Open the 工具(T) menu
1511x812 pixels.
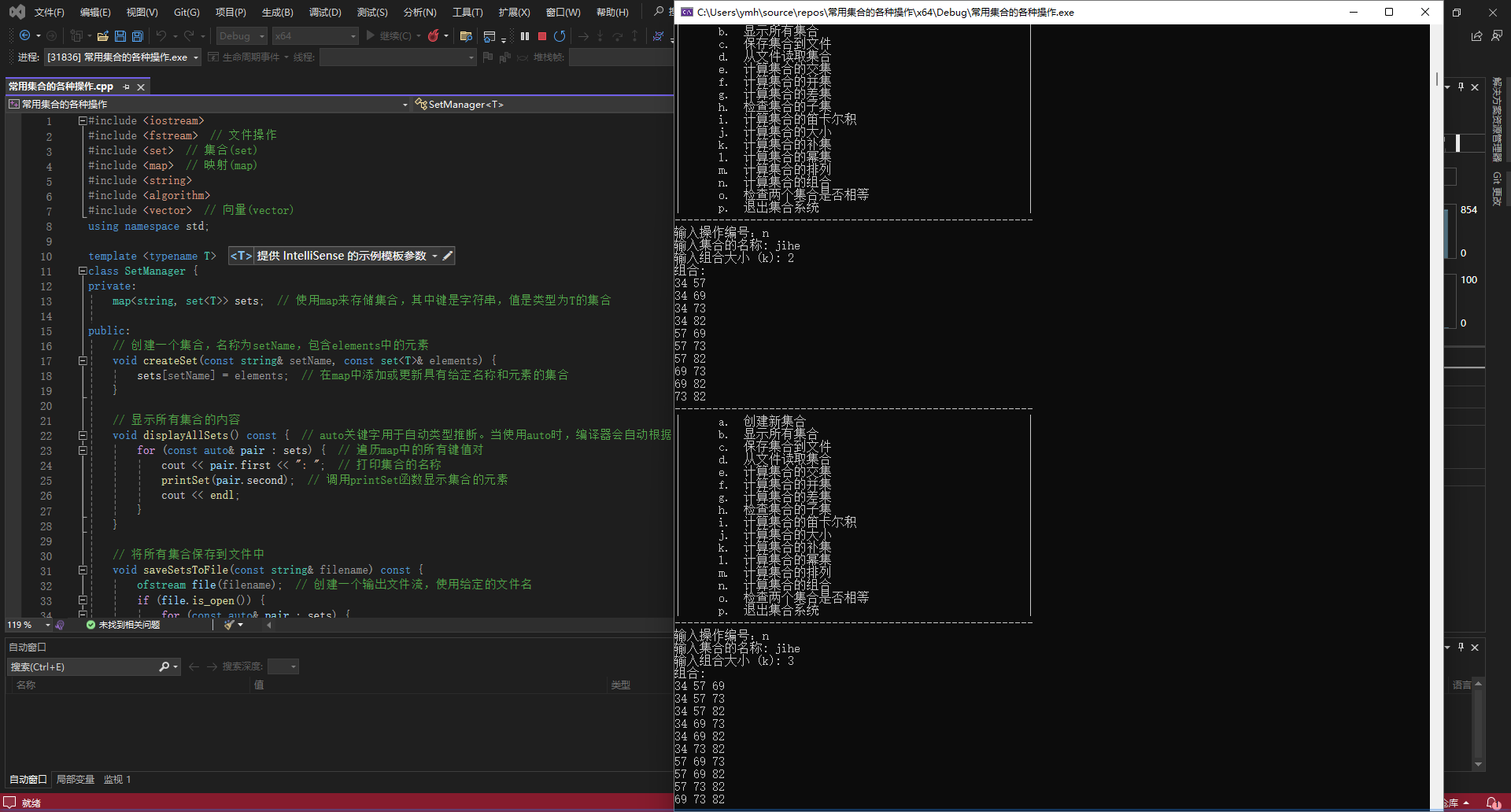[467, 12]
